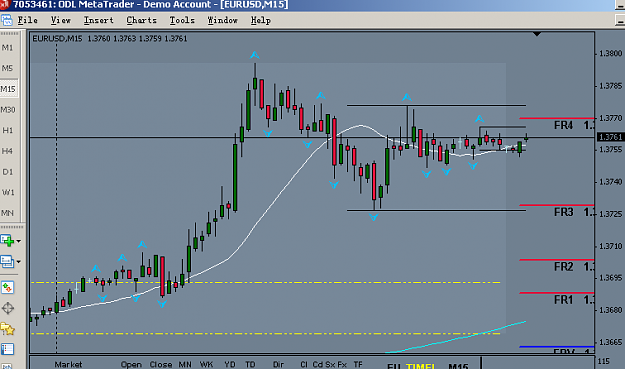Expand the Profiles dropdown arrow
This screenshot has height=369, width=625.
coord(18,262)
